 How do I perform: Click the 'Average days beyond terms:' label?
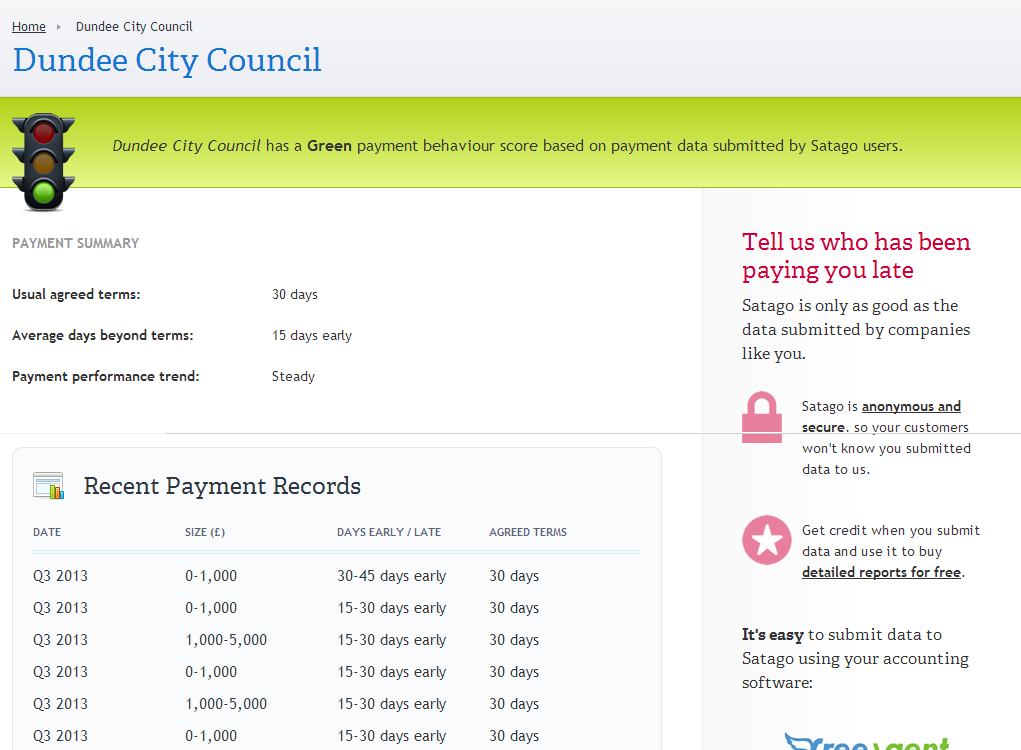[x=103, y=335]
